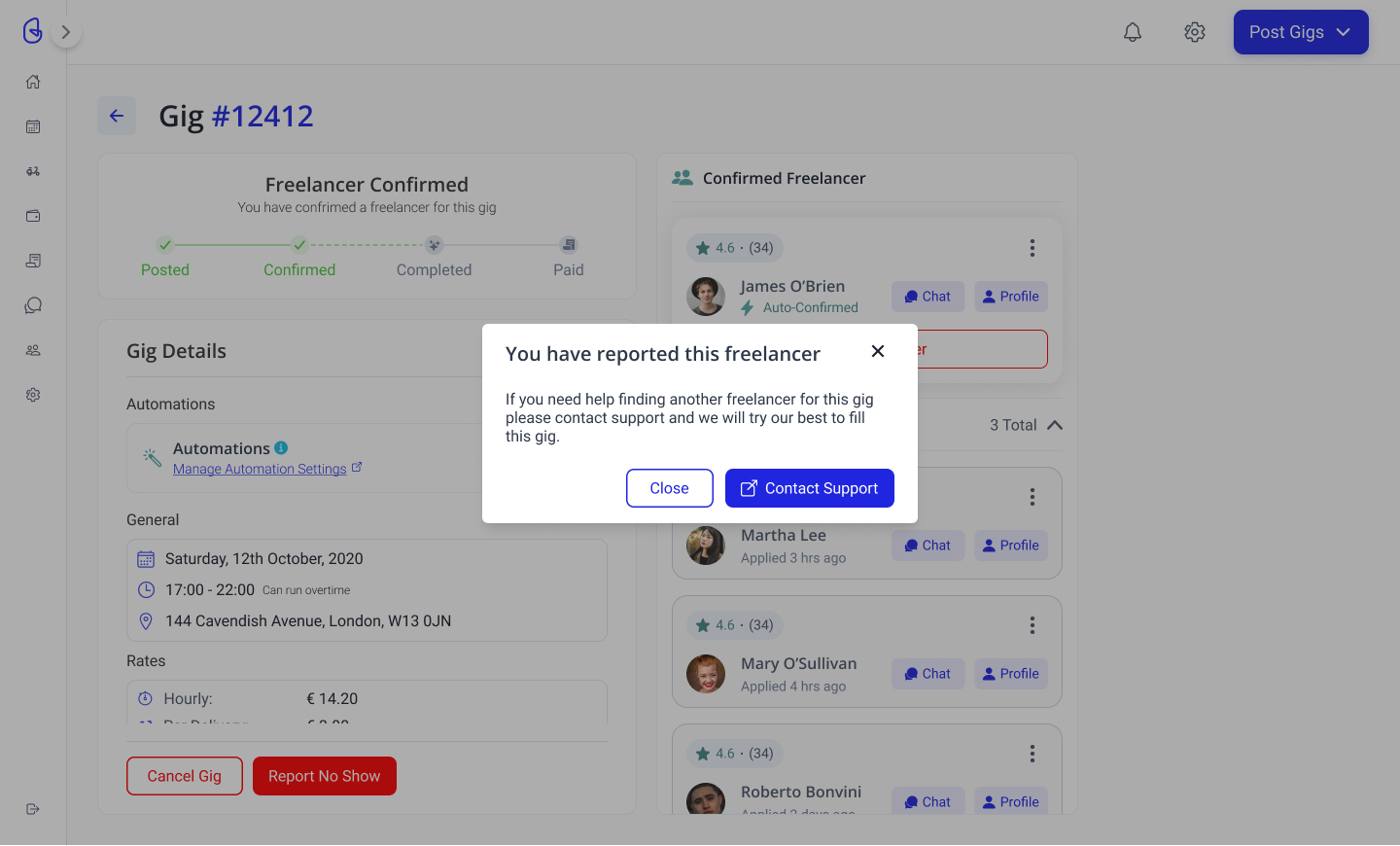Image resolution: width=1400 pixels, height=846 pixels.
Task: Click James O'Brien's avatar photo
Action: 706,297
